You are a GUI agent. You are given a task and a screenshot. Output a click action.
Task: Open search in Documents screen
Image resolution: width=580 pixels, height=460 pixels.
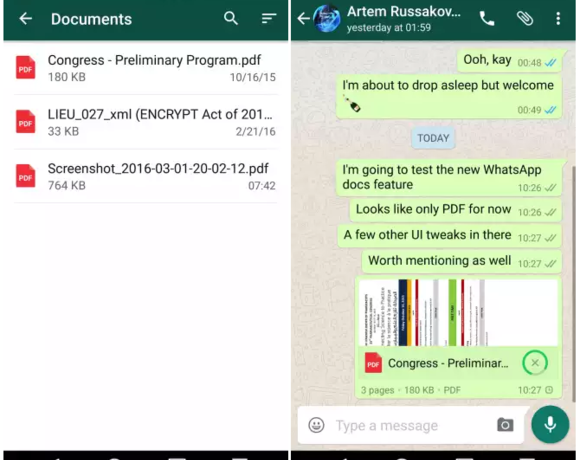[x=230, y=18]
